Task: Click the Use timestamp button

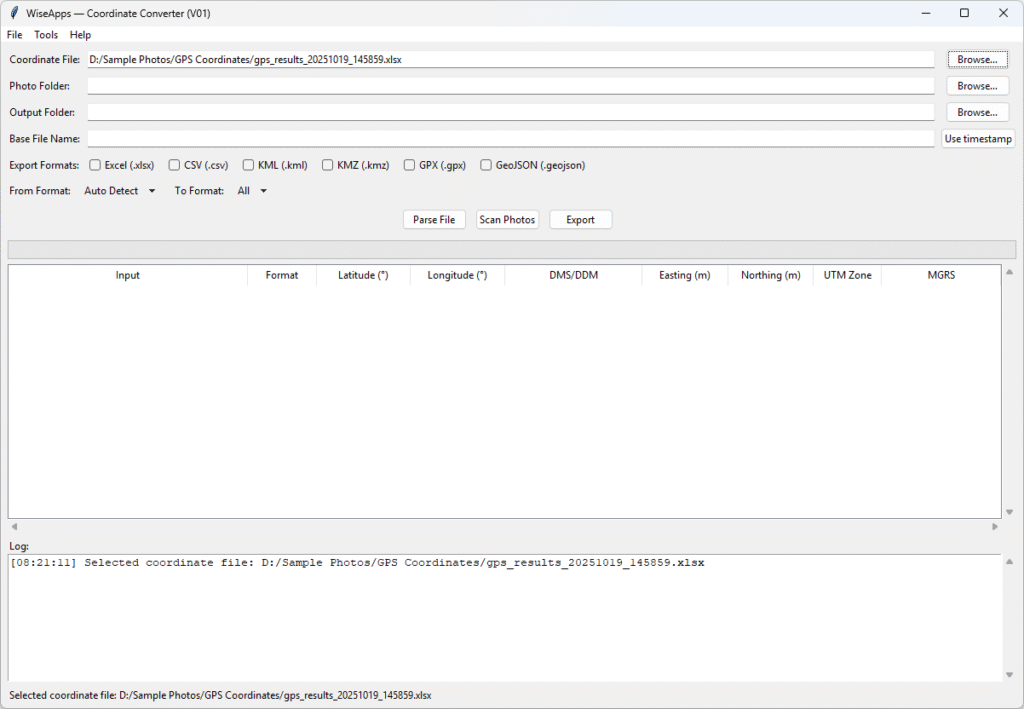Action: click(977, 138)
